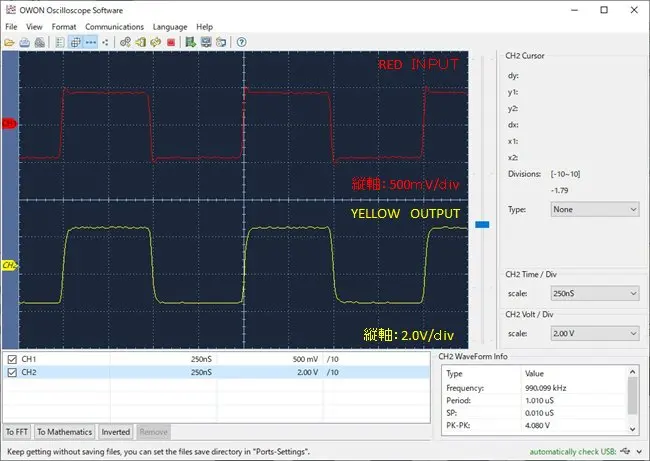The image size is (650, 461).
Task: Click the print icon in the toolbar
Action: point(24,42)
